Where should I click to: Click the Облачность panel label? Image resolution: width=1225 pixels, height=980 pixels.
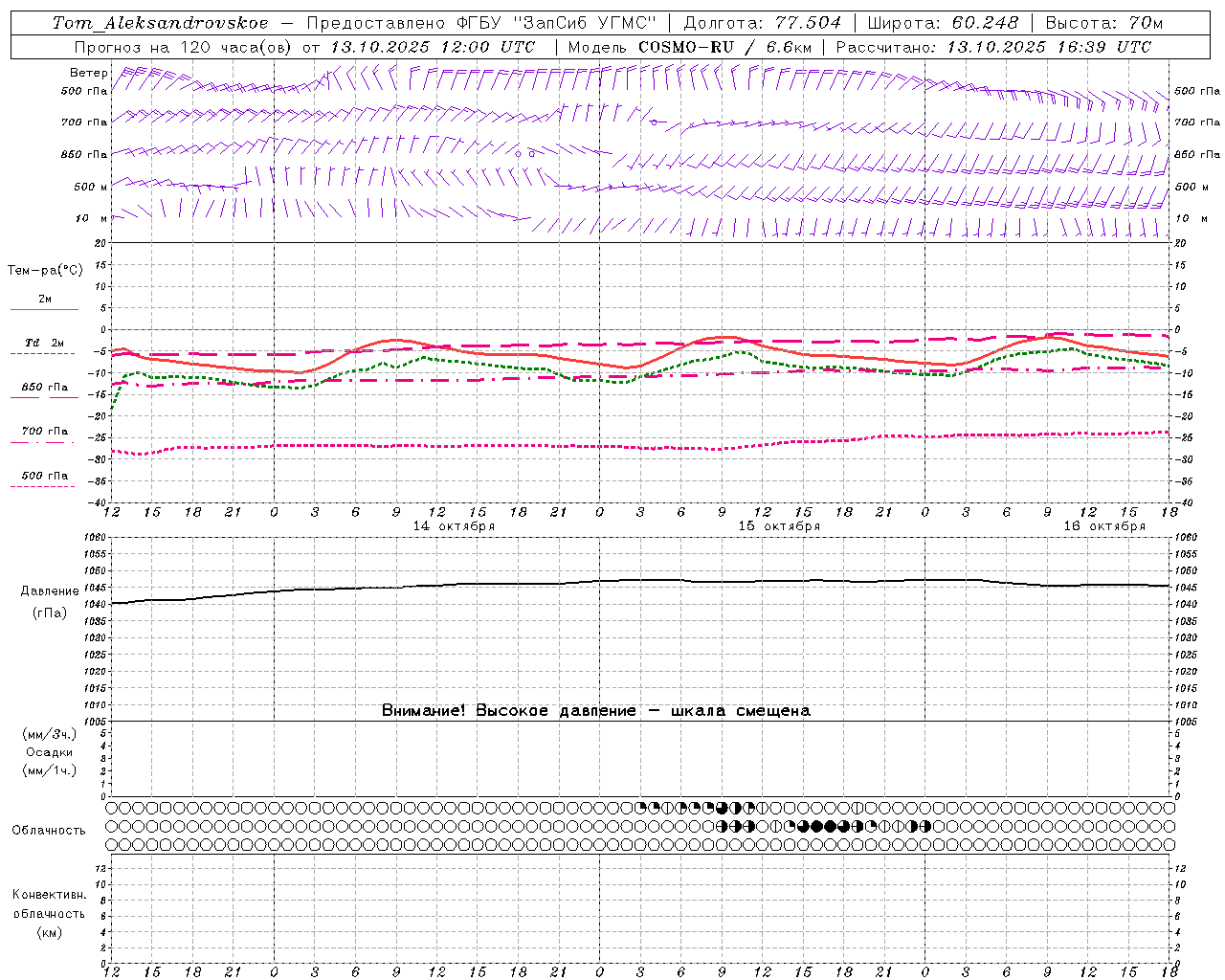[x=49, y=831]
